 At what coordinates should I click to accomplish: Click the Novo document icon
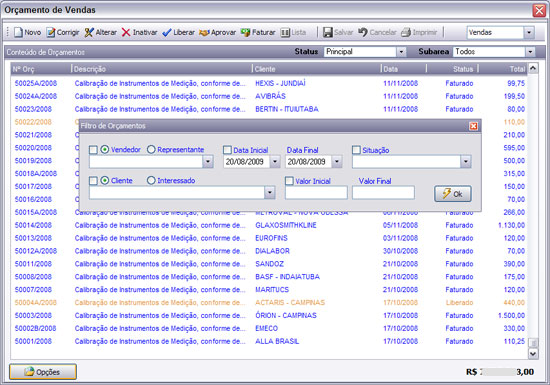click(x=18, y=33)
